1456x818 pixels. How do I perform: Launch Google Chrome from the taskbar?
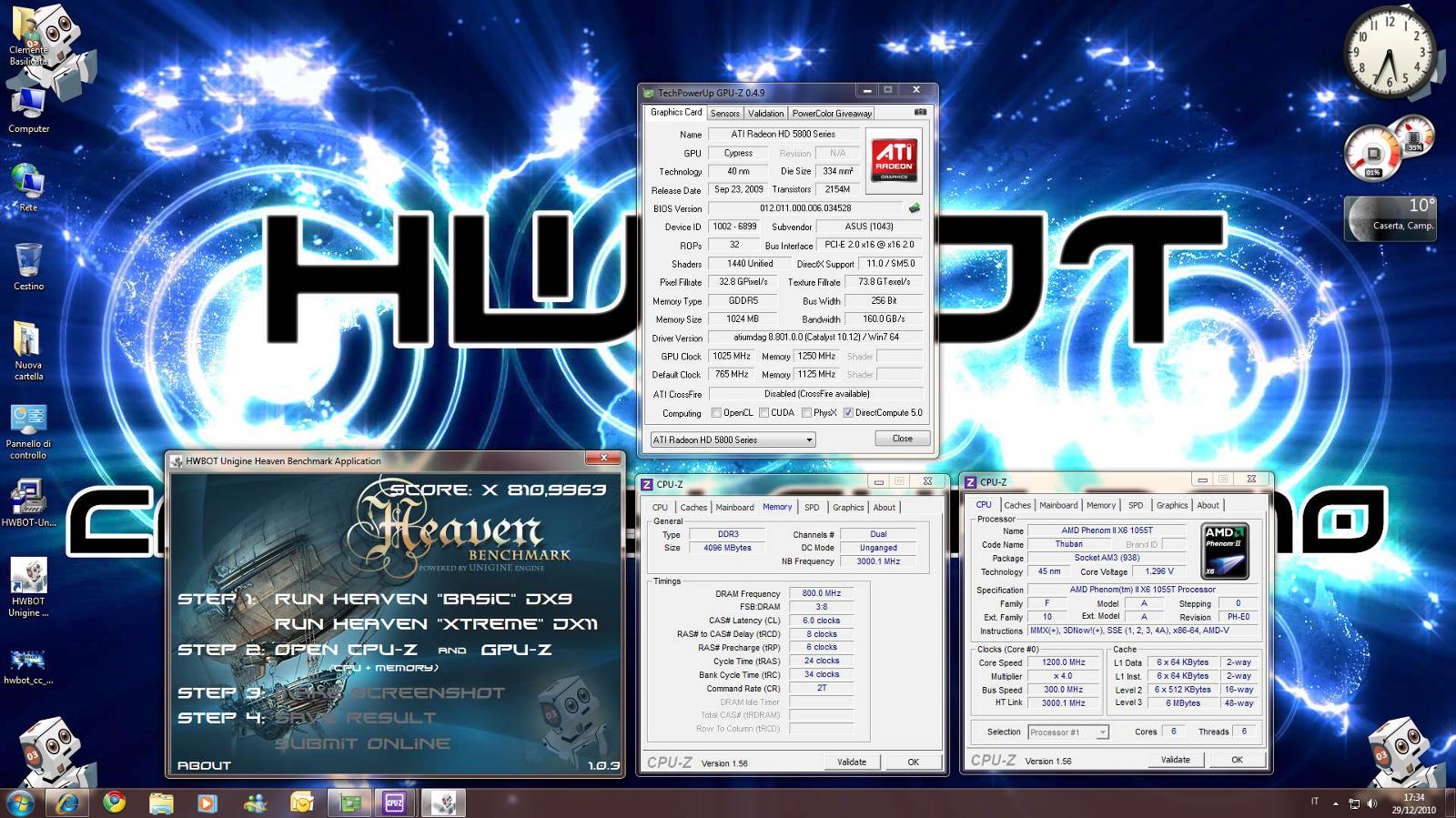114,803
